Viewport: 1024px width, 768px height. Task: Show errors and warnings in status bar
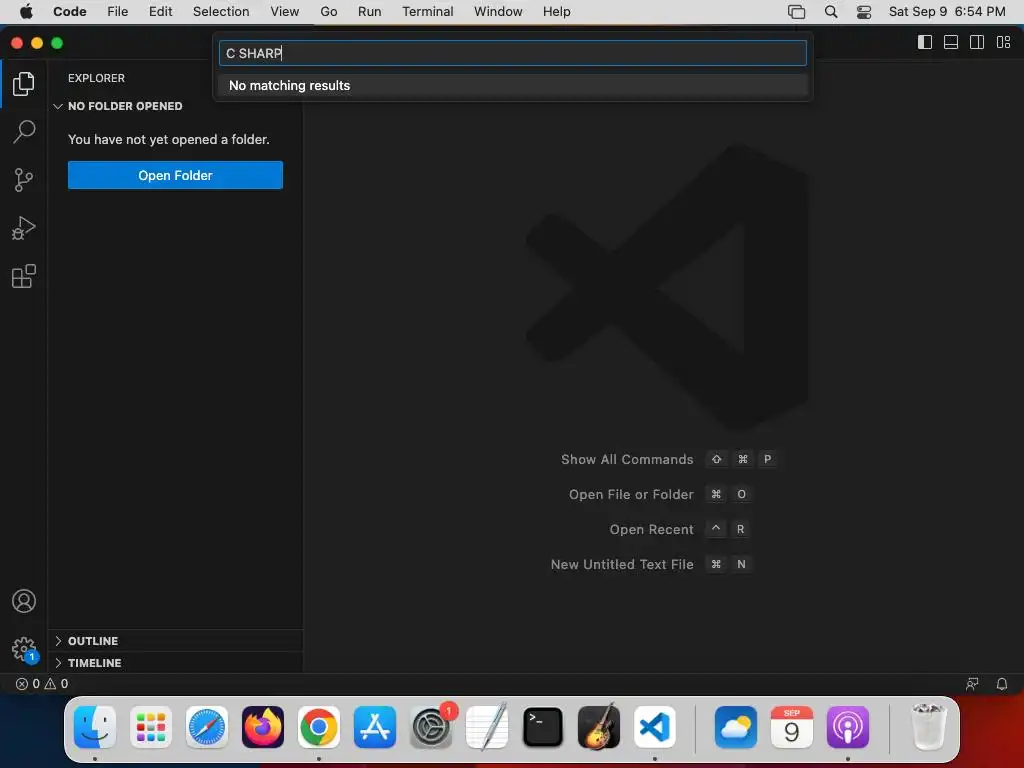[x=42, y=684]
